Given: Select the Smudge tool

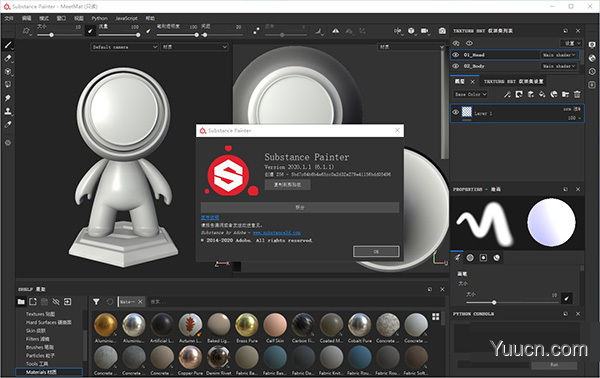Looking at the screenshot, I should [x=8, y=98].
